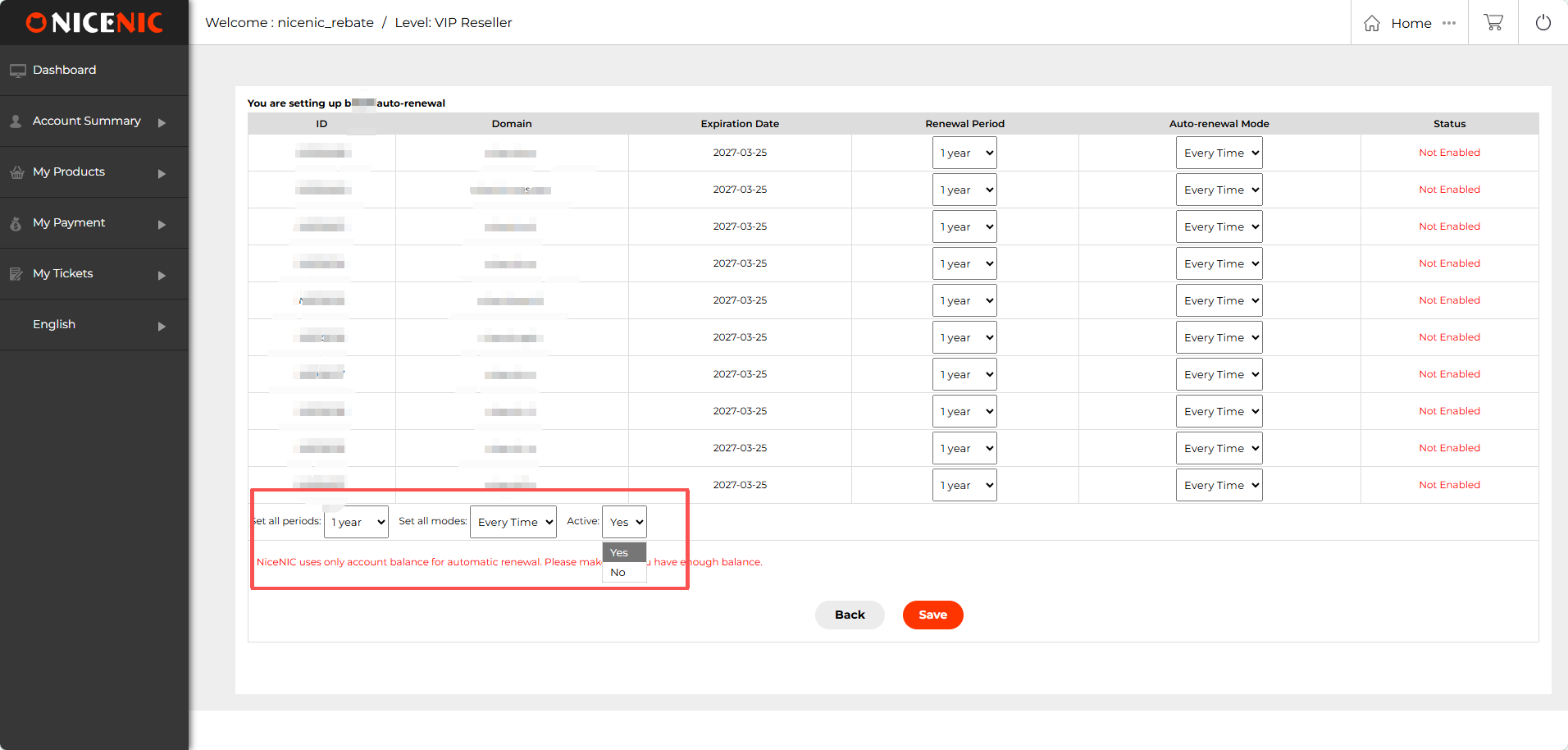Click the power logout icon
1568x750 pixels.
coord(1543,23)
